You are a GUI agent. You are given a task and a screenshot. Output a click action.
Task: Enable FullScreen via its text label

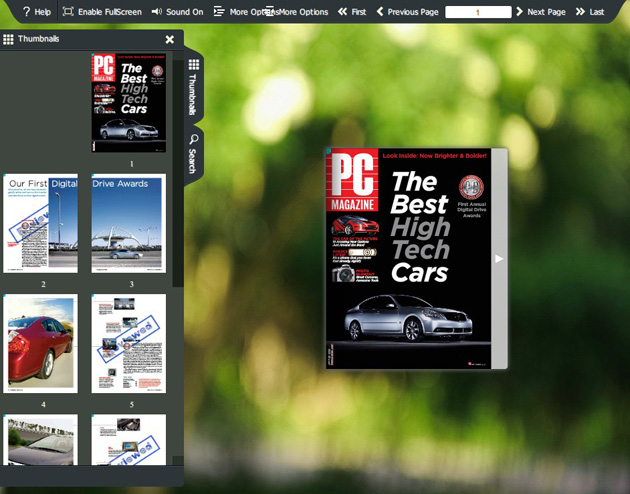[x=110, y=12]
